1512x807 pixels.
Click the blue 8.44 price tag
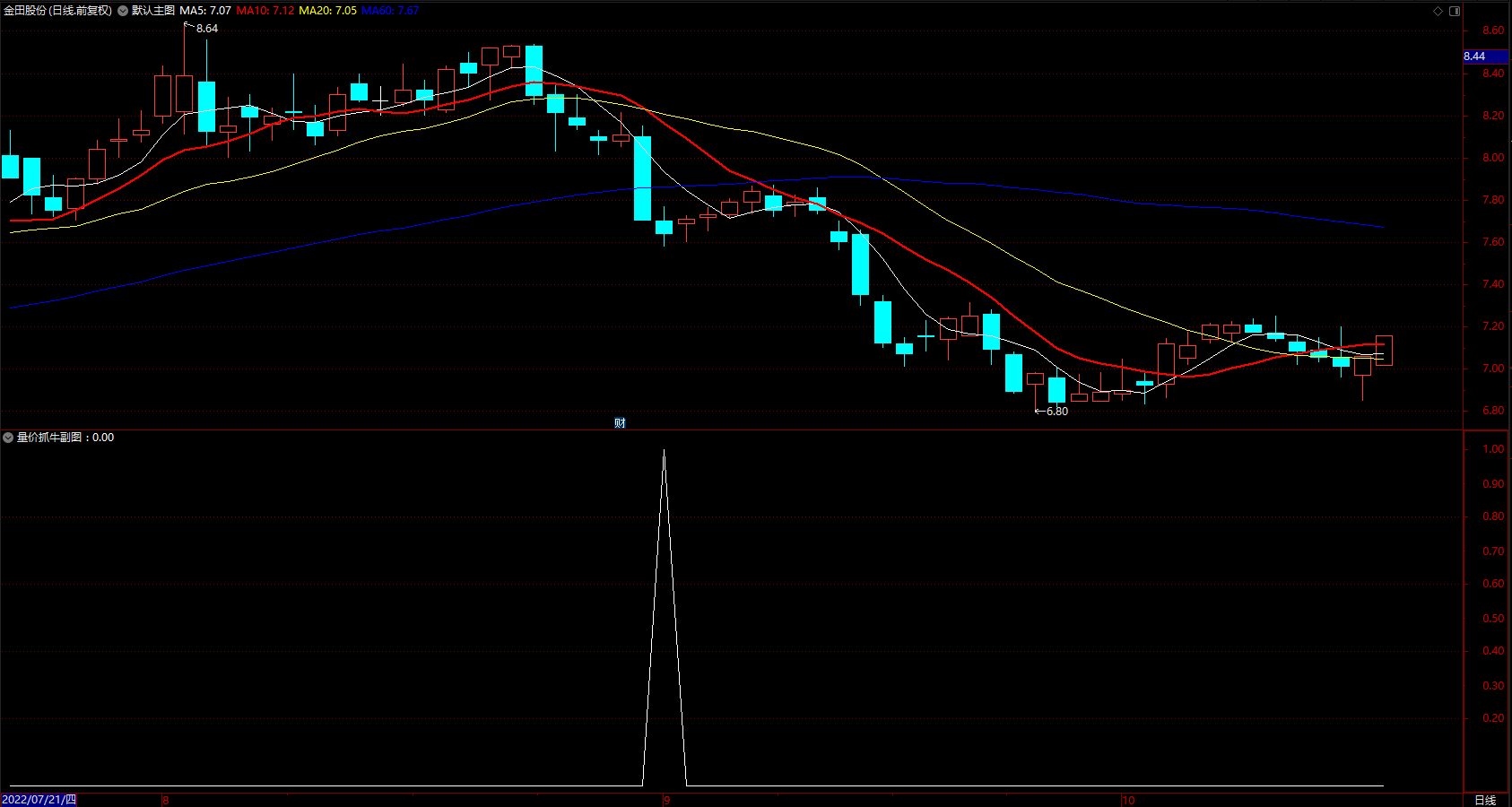pos(1485,56)
